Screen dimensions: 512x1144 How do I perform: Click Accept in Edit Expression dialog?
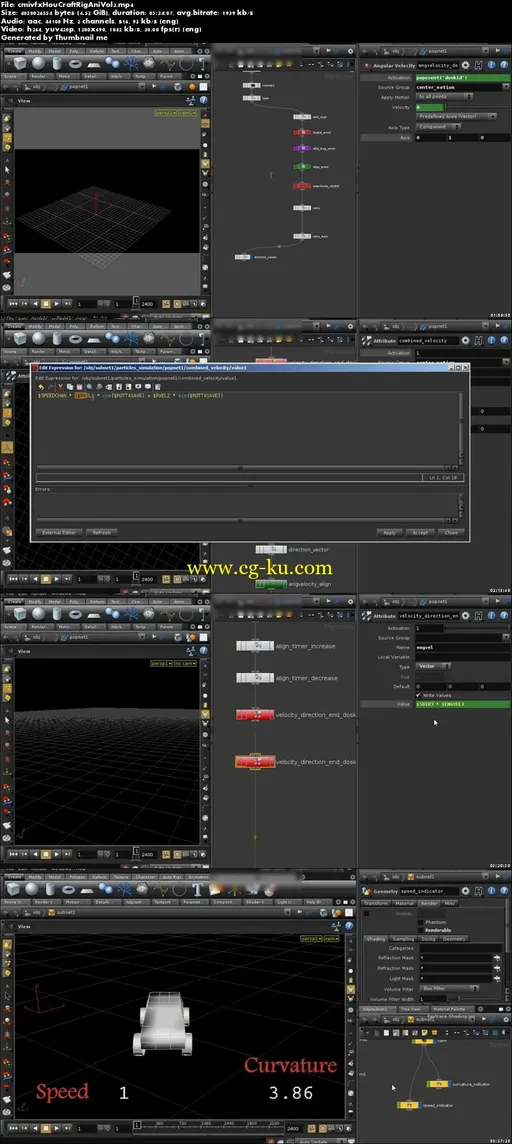pos(420,533)
